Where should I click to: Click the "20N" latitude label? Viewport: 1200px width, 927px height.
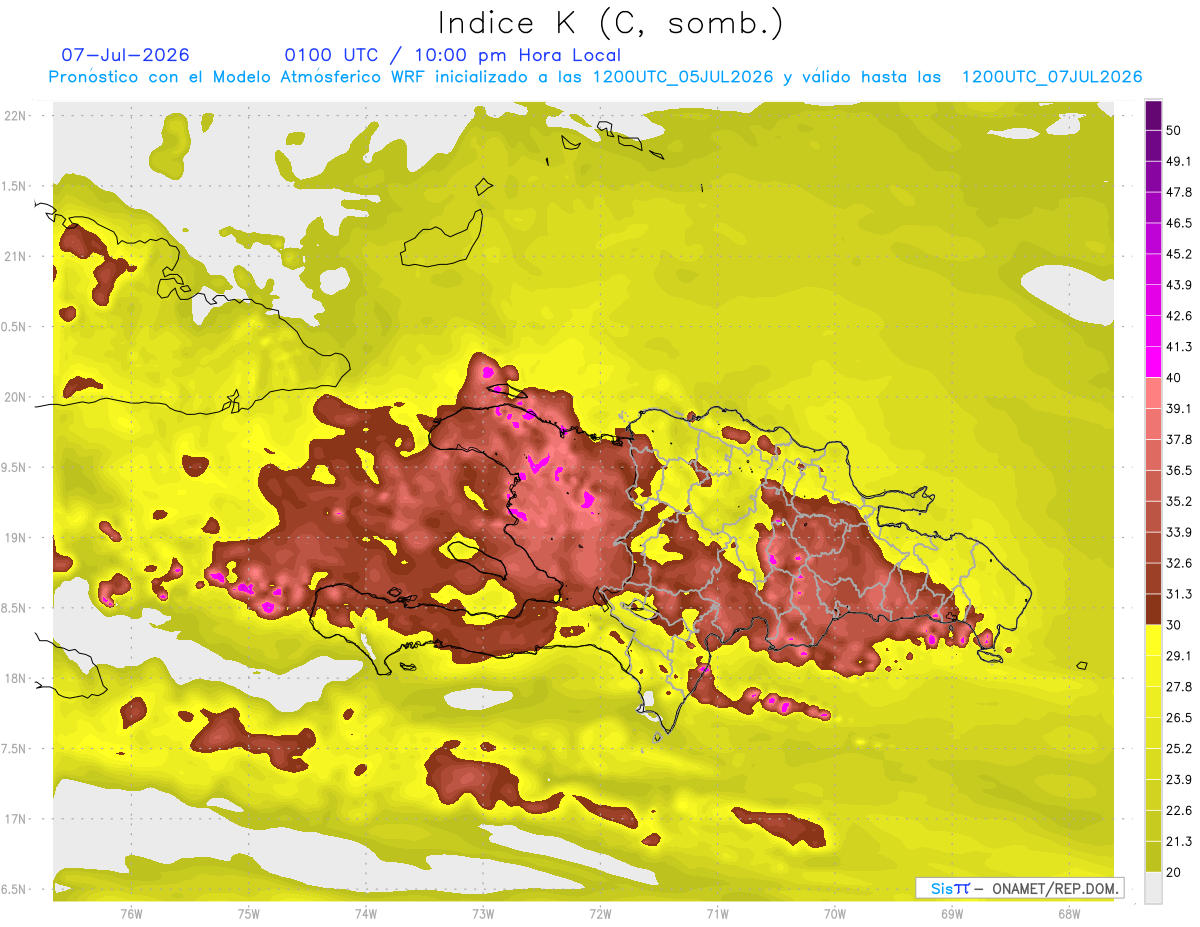pyautogui.click(x=14, y=397)
